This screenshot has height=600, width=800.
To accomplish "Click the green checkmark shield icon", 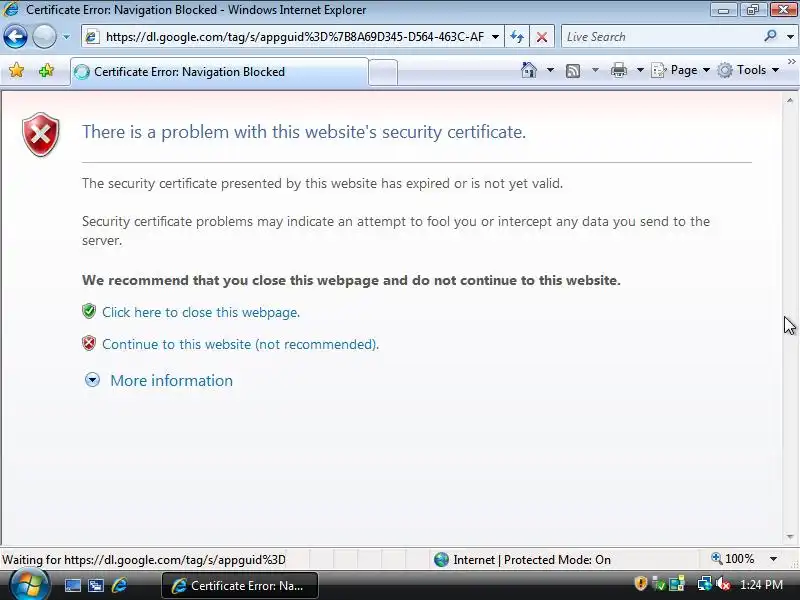I will [x=89, y=311].
